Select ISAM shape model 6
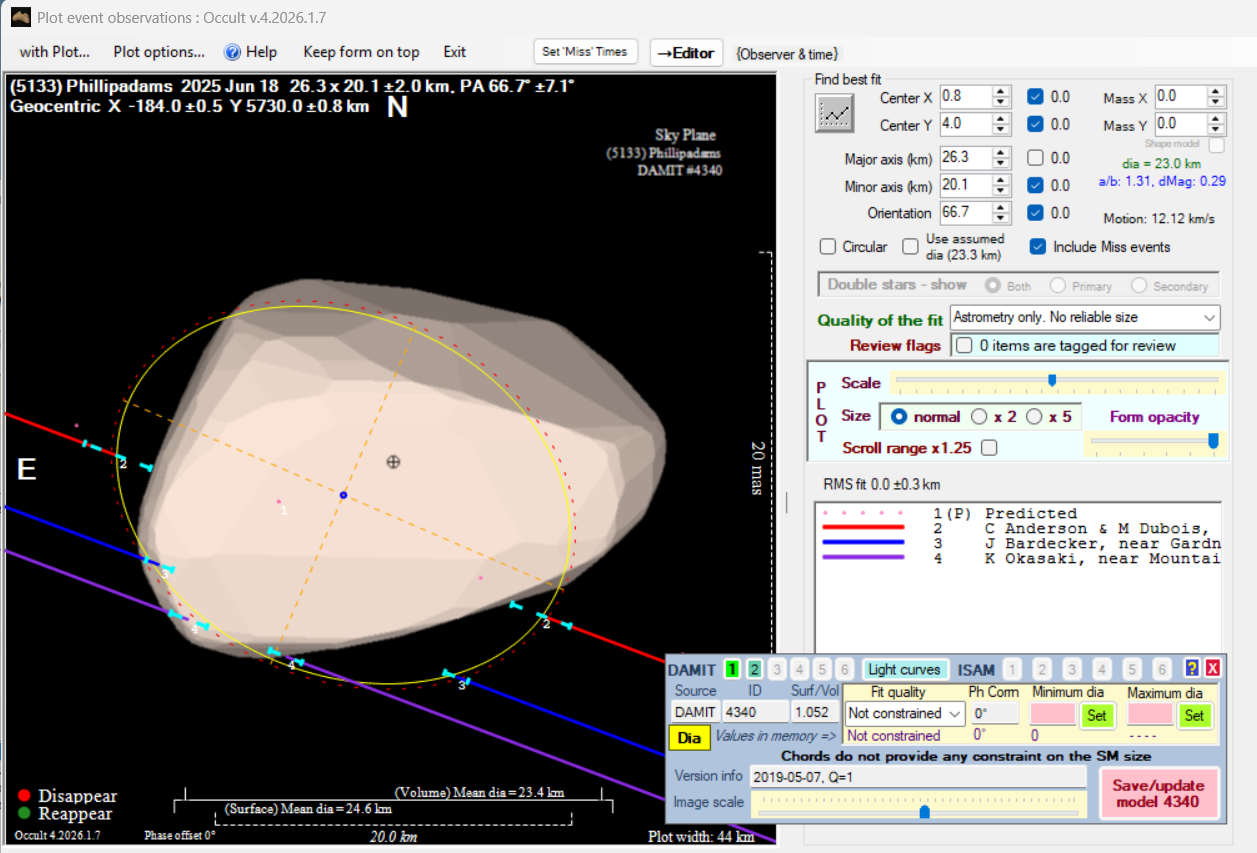 (x=1162, y=669)
